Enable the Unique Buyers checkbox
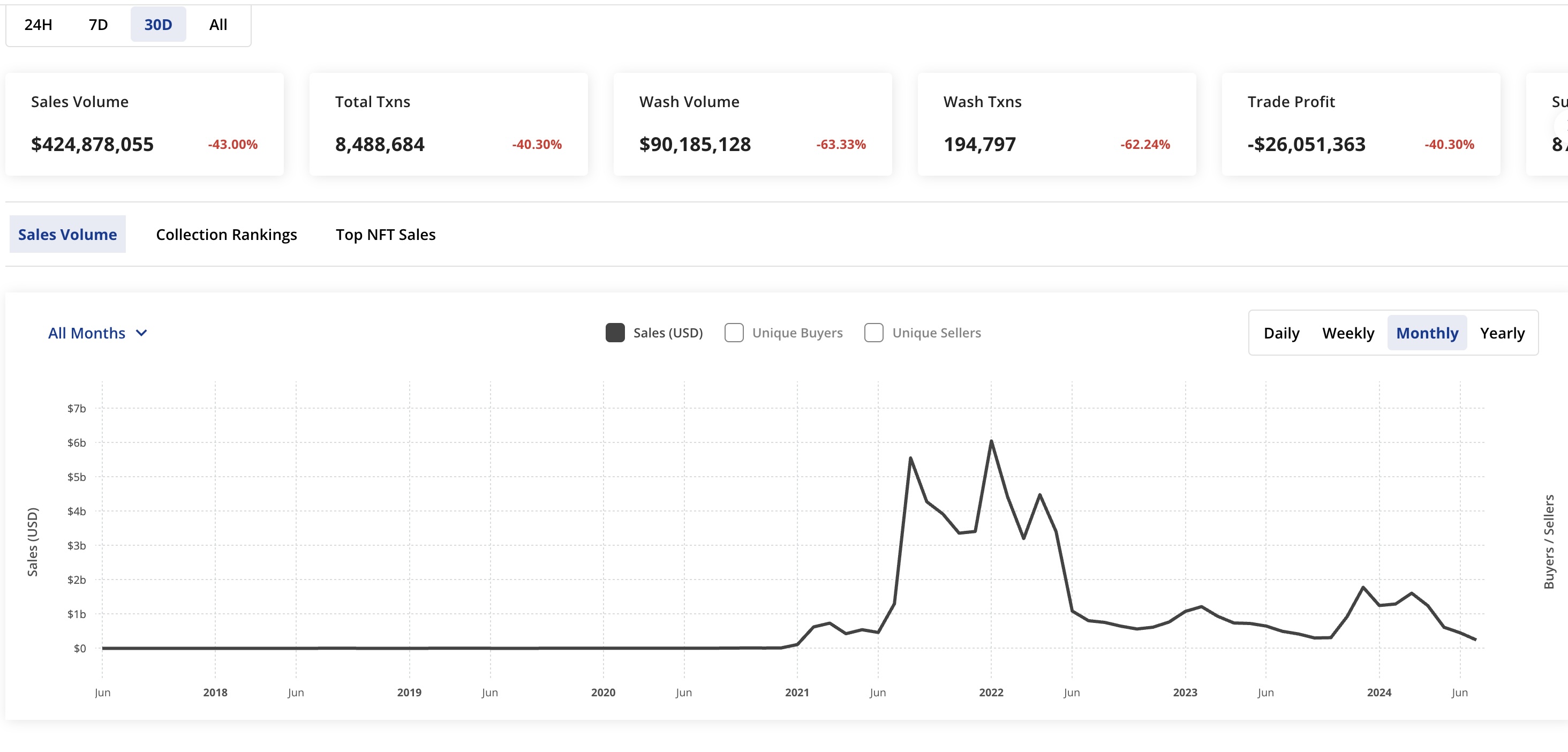Image resolution: width=1568 pixels, height=752 pixels. pyautogui.click(x=734, y=333)
